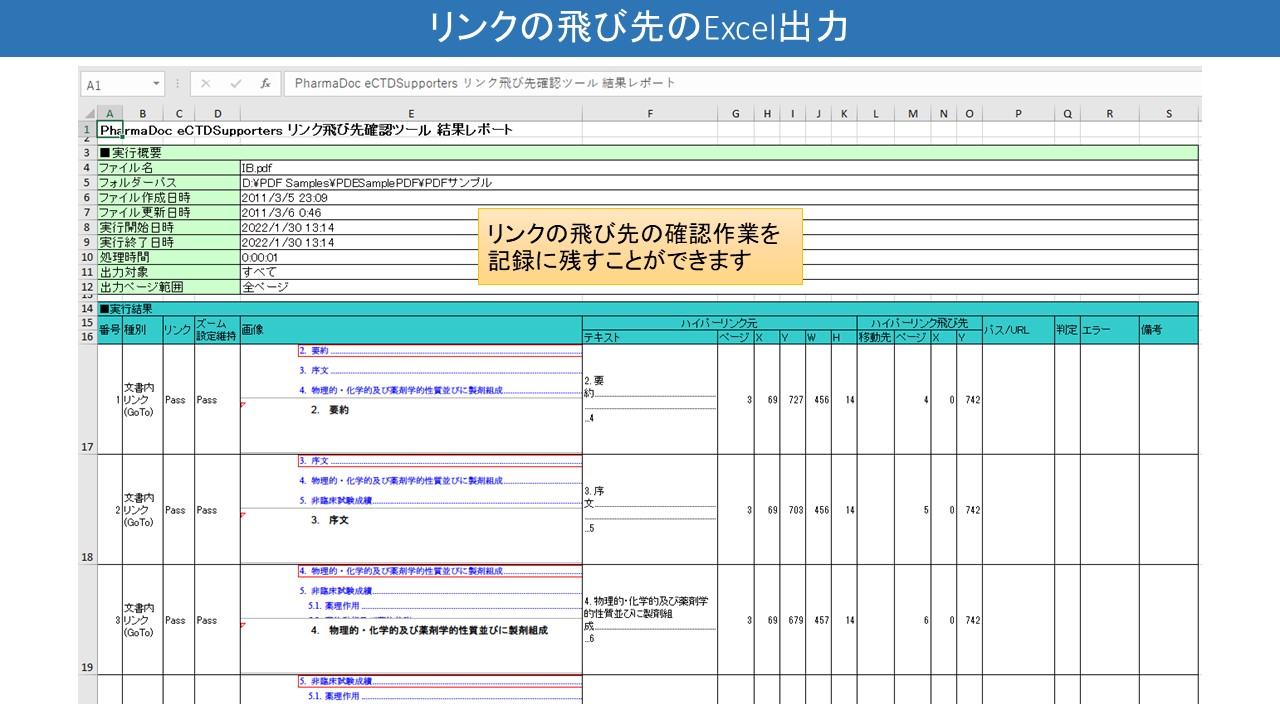The image size is (1280, 720).
Task: Select column F header
Action: click(649, 114)
